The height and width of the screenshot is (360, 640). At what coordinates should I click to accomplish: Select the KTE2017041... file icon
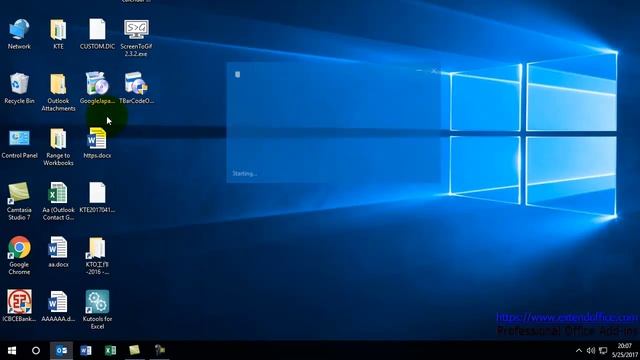click(x=97, y=198)
